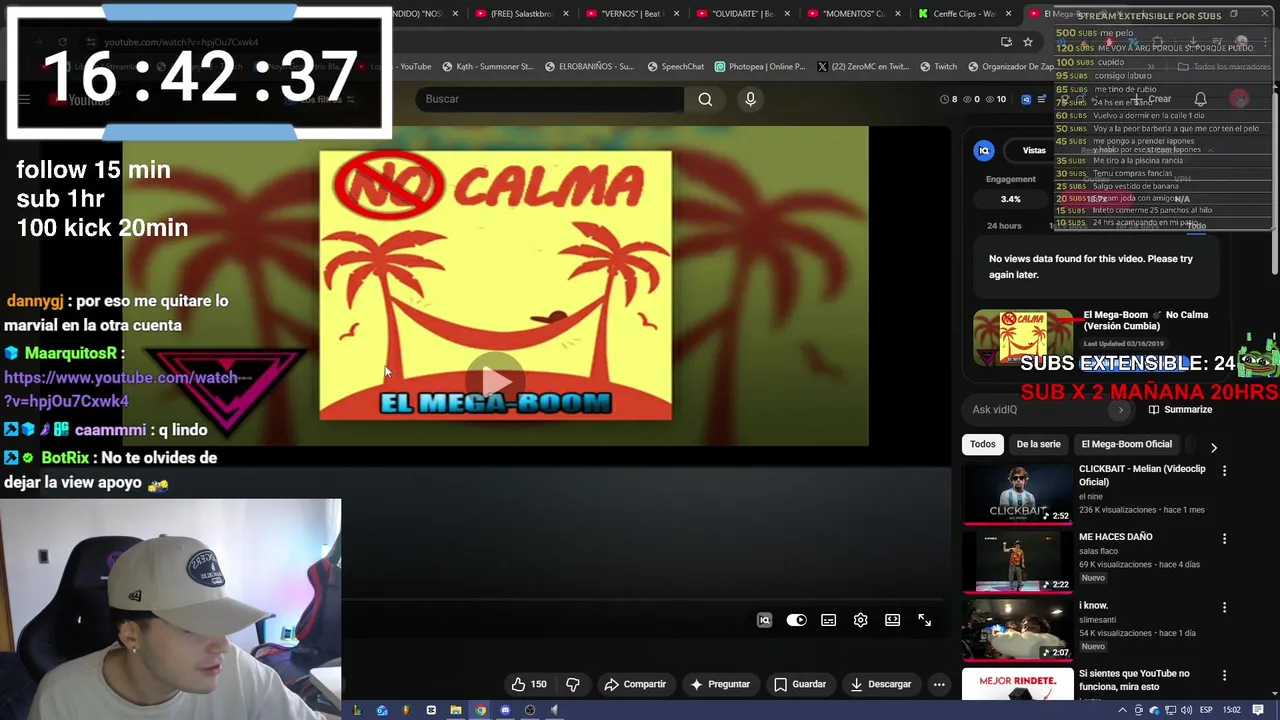The width and height of the screenshot is (1280, 720).
Task: Open the 'i know.' video thumbnail
Action: pos(1017,630)
